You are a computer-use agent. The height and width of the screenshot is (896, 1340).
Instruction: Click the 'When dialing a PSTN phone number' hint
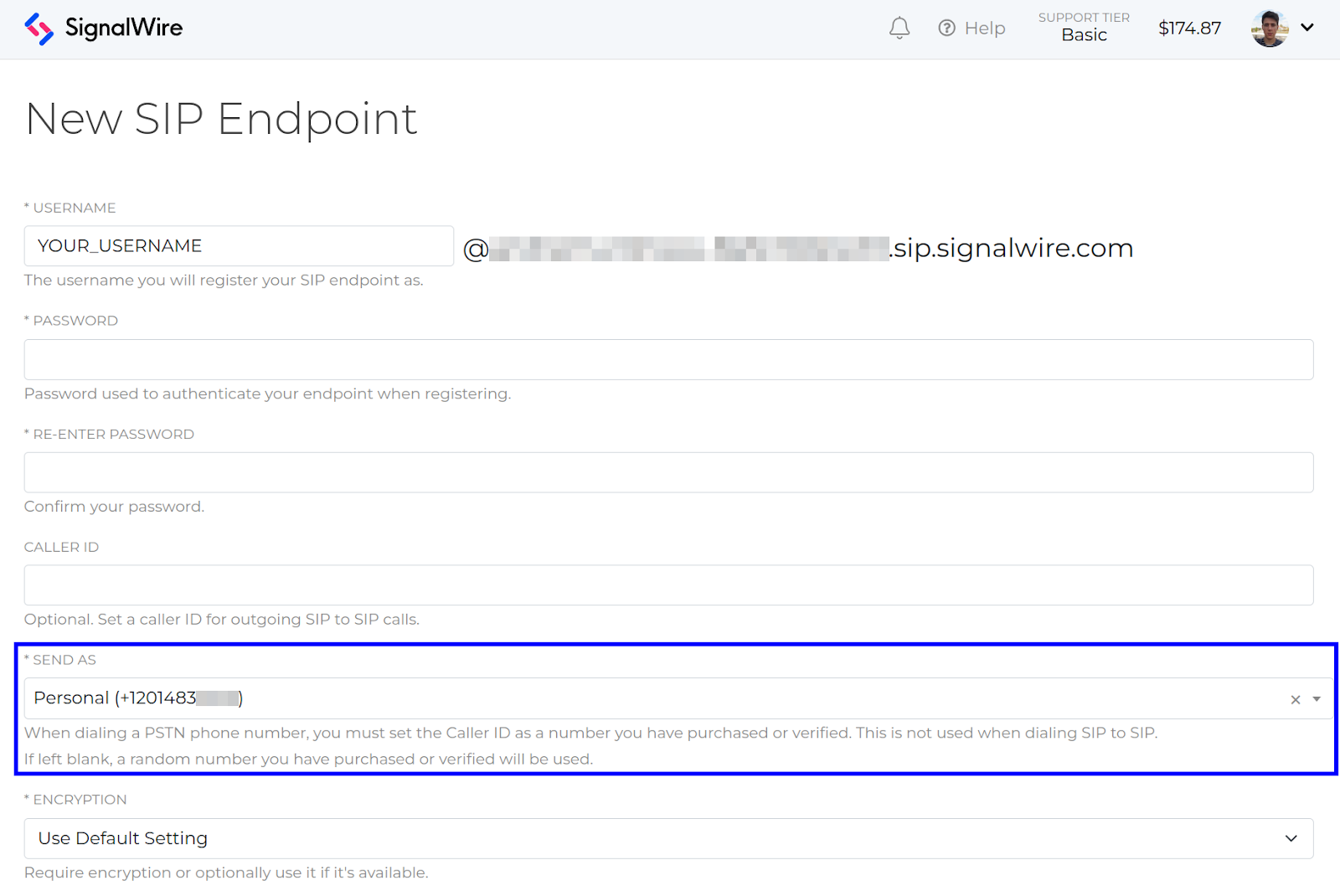pos(590,733)
